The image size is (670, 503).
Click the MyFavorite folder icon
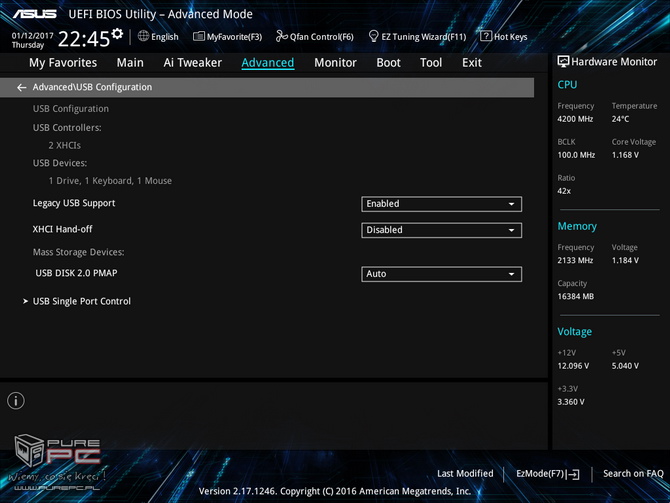click(199, 36)
